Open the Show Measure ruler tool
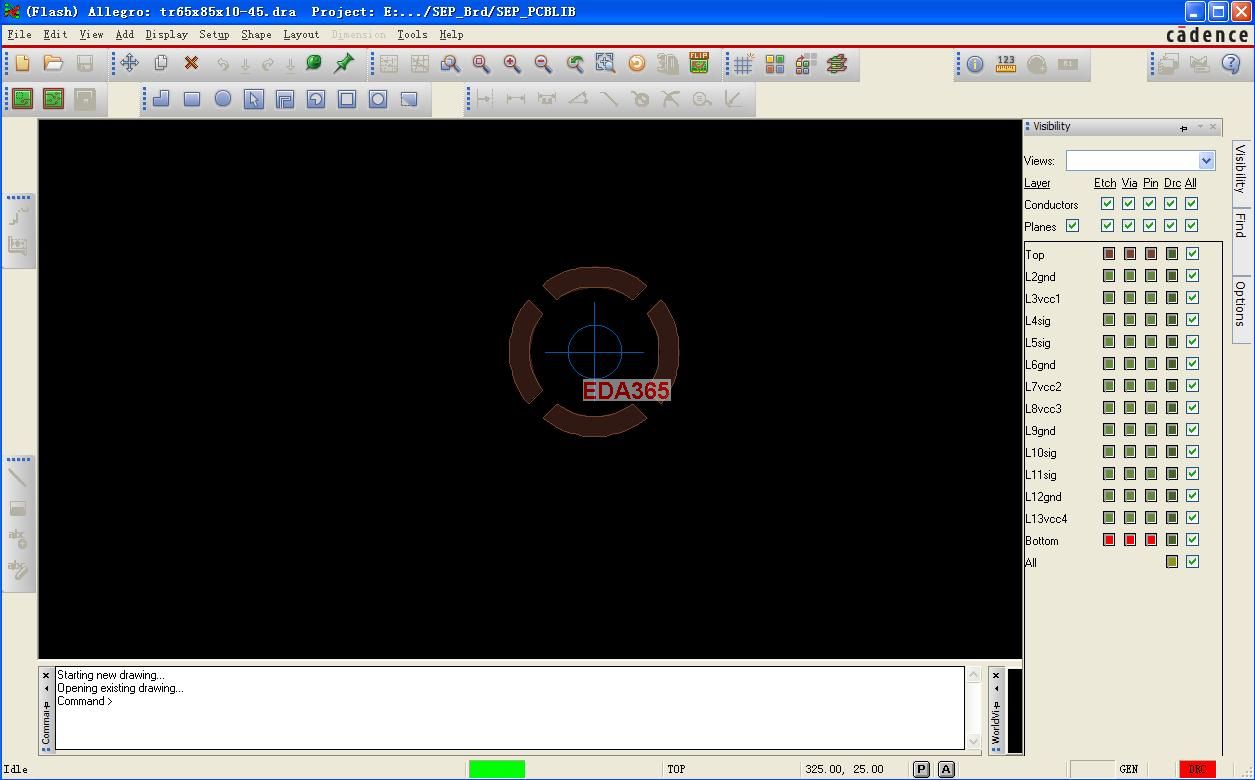The width and height of the screenshot is (1255, 780). coord(1006,64)
